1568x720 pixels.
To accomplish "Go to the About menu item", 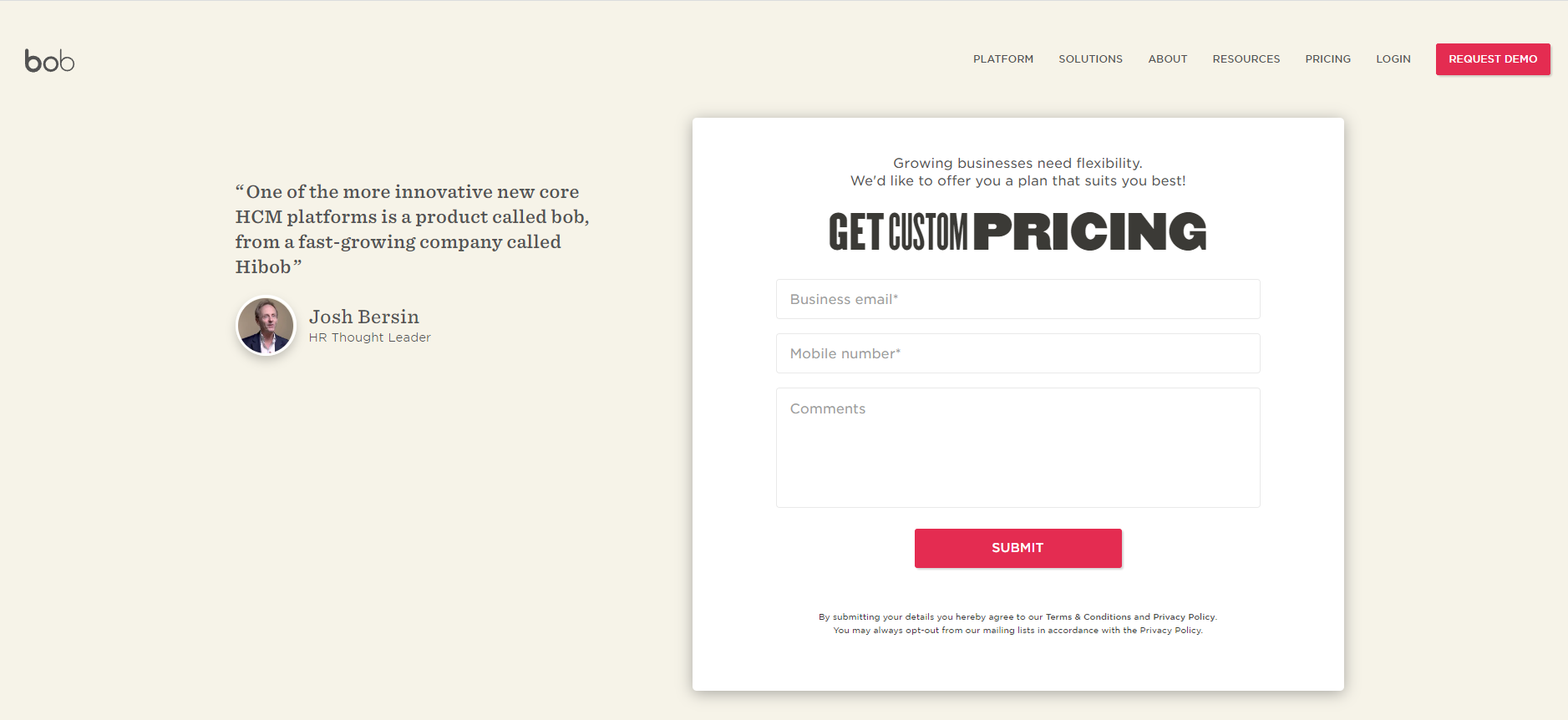I will (1167, 59).
